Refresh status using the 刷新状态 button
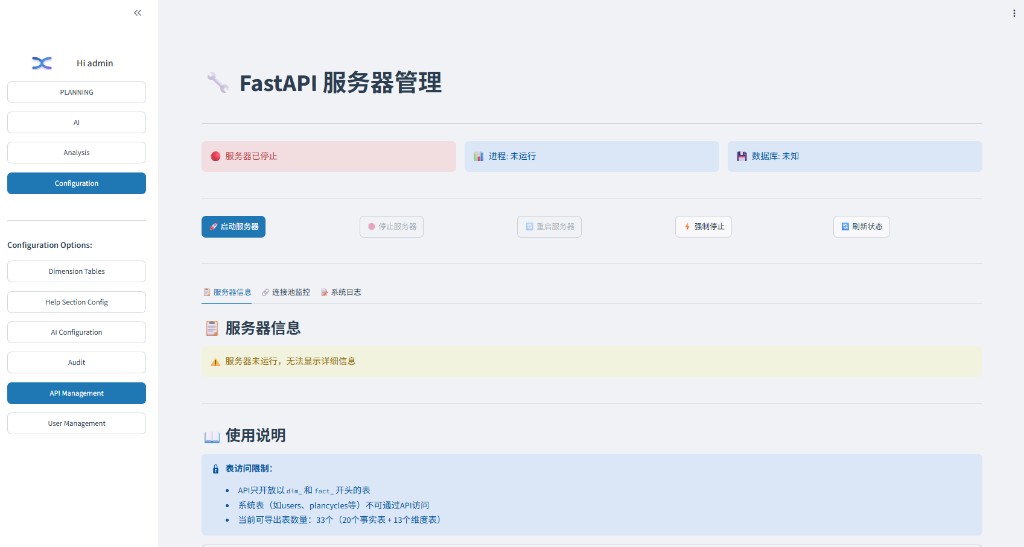 click(x=861, y=227)
